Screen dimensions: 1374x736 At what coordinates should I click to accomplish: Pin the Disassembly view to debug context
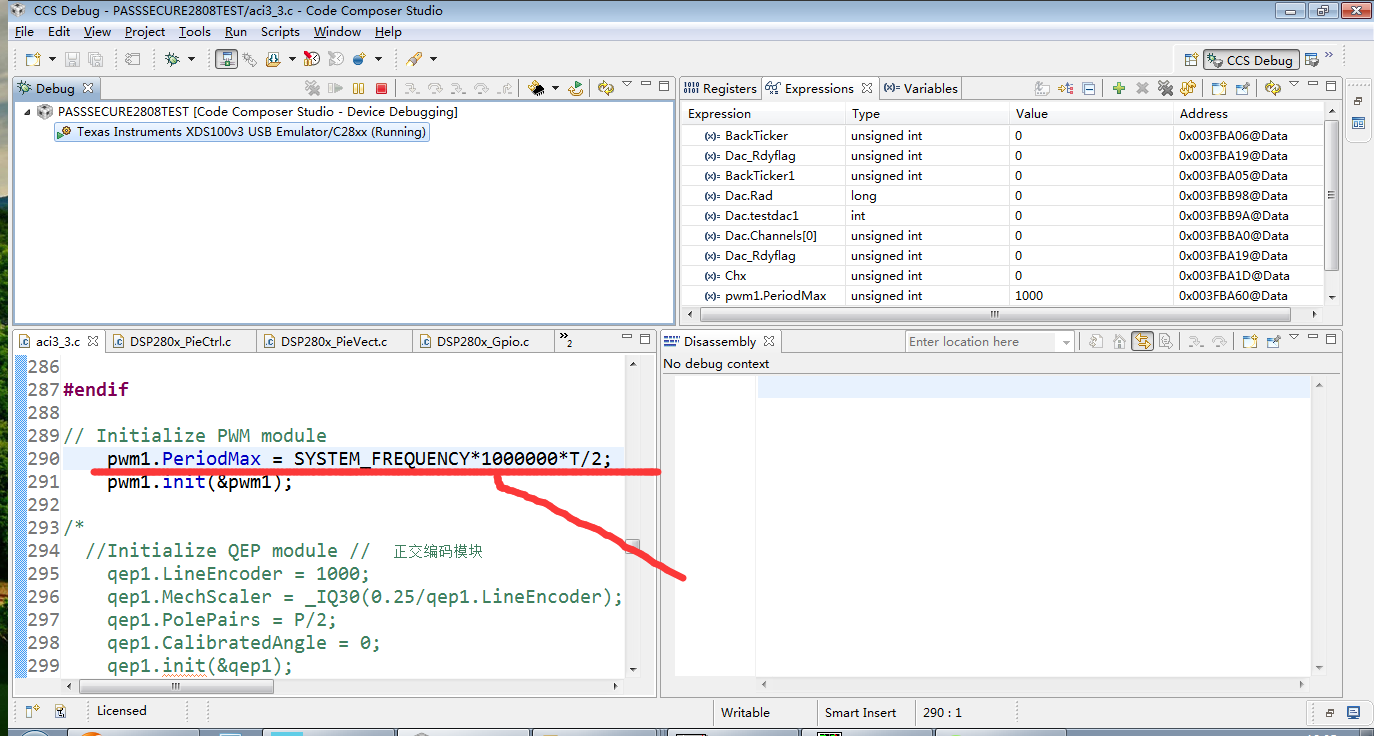1273,341
